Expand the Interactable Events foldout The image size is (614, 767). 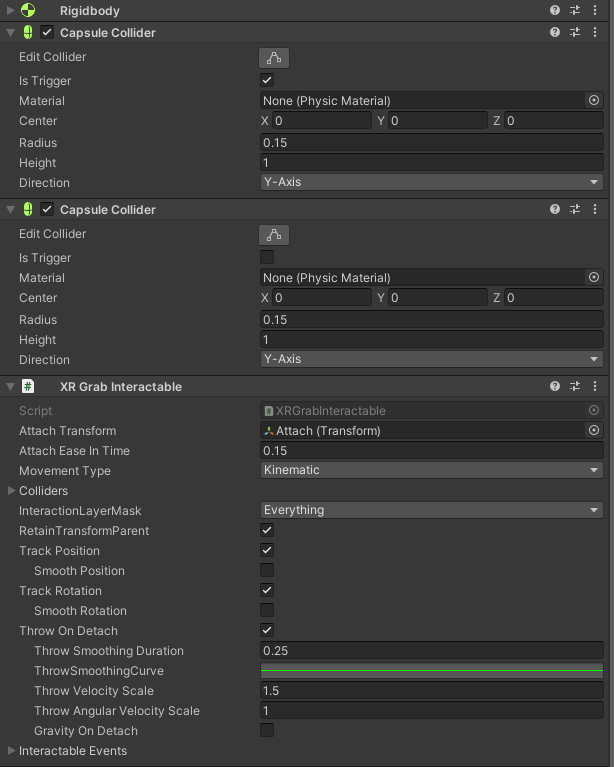11,751
